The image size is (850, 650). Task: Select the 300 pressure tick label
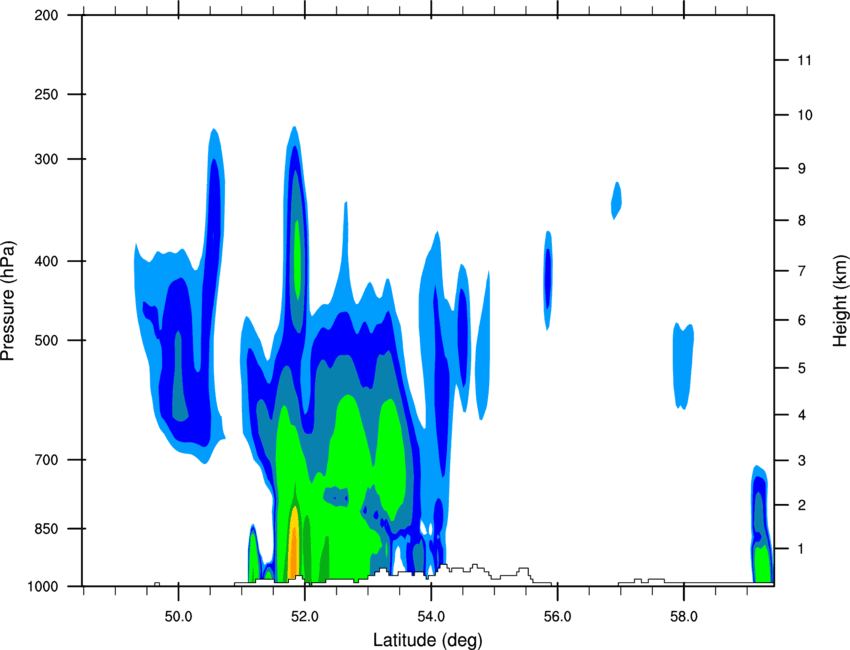click(46, 159)
